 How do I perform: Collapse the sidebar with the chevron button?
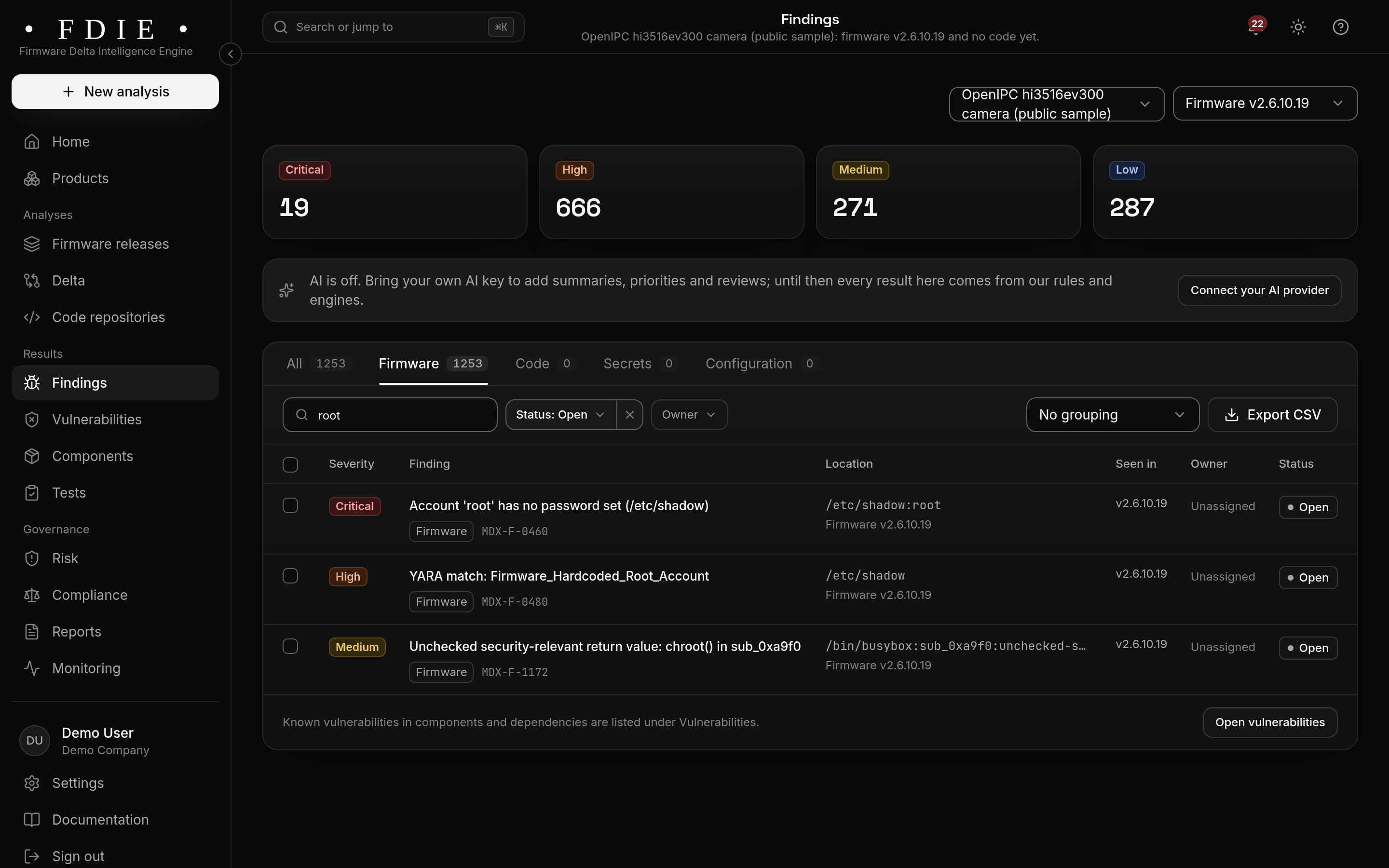click(230, 54)
